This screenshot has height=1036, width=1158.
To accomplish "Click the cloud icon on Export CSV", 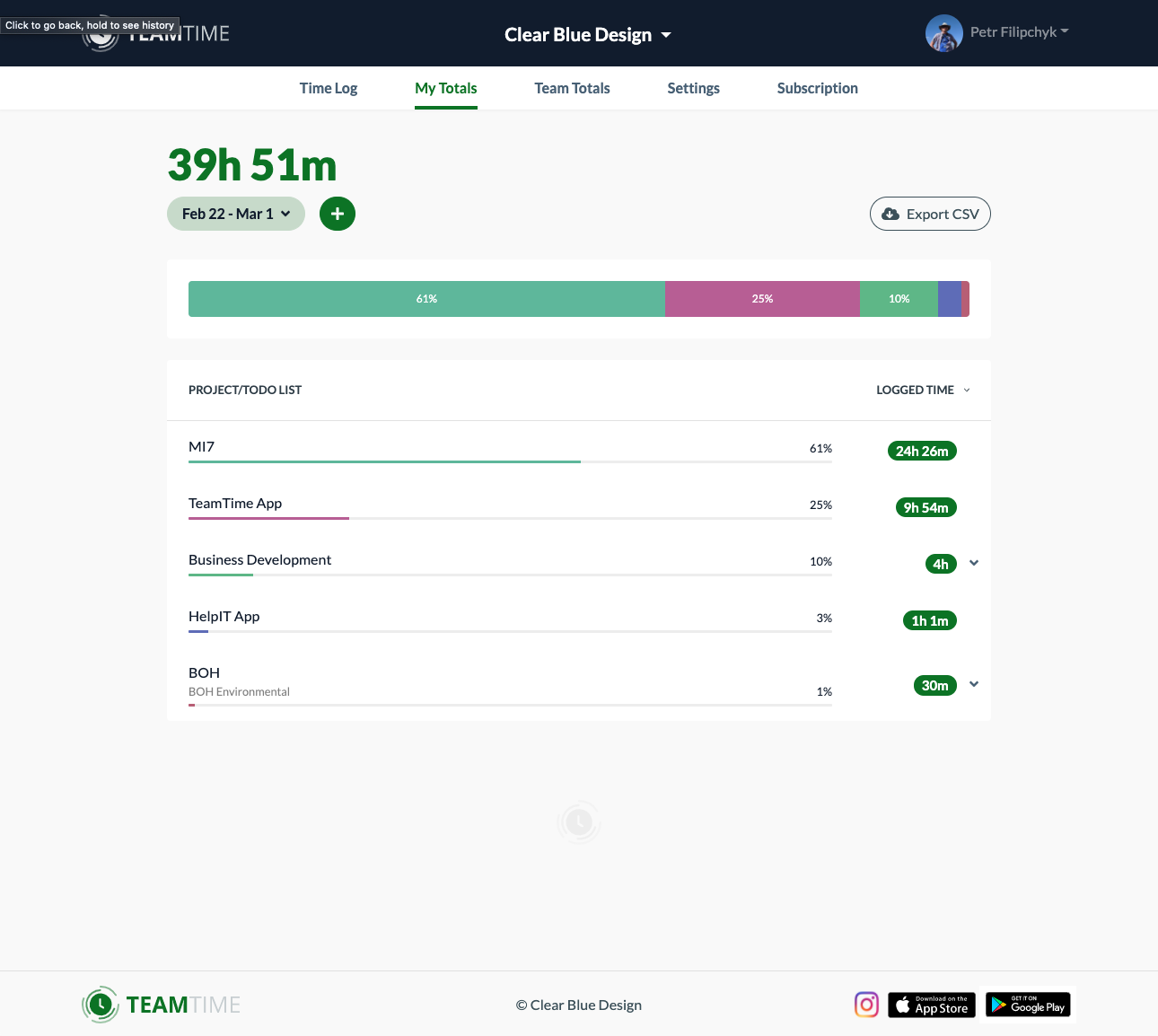I will [x=890, y=214].
